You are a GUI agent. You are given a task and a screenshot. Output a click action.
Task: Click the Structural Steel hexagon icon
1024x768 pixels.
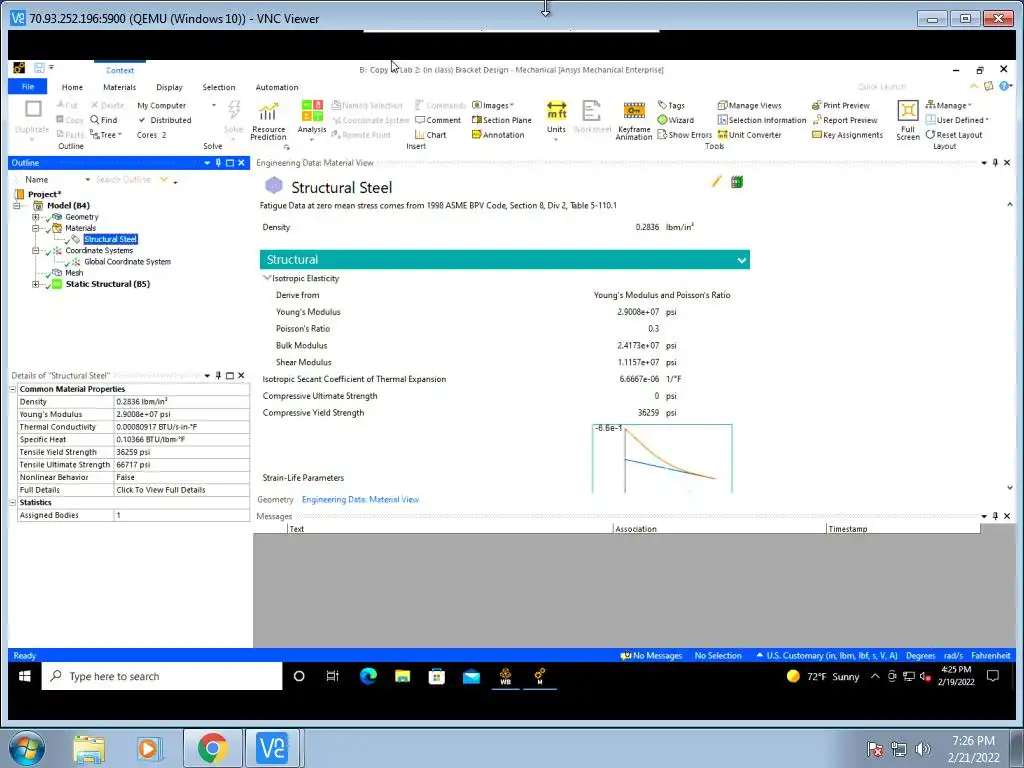tap(274, 185)
